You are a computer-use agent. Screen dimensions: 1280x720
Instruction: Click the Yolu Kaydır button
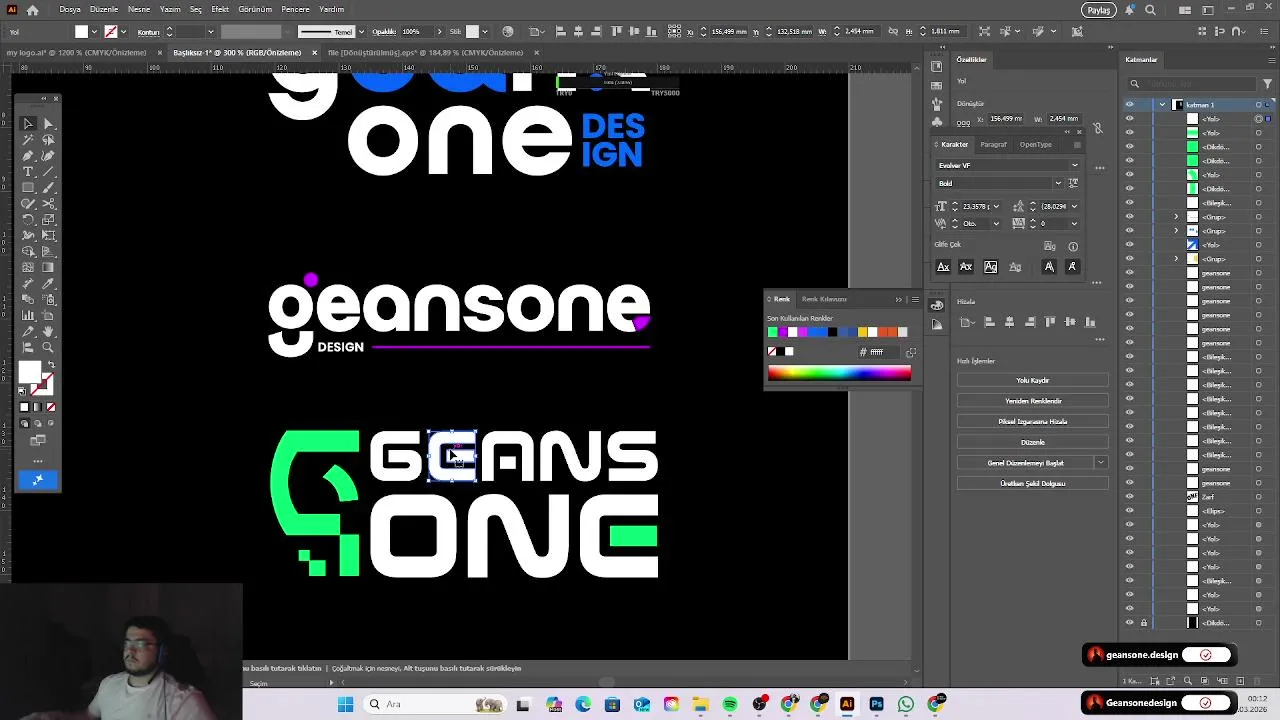[1032, 380]
